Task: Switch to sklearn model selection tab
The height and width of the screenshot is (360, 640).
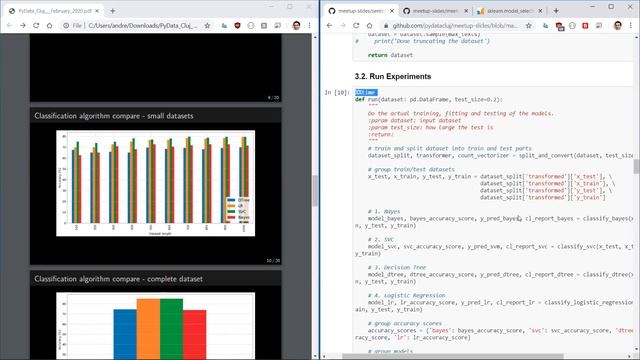Action: pyautogui.click(x=510, y=11)
